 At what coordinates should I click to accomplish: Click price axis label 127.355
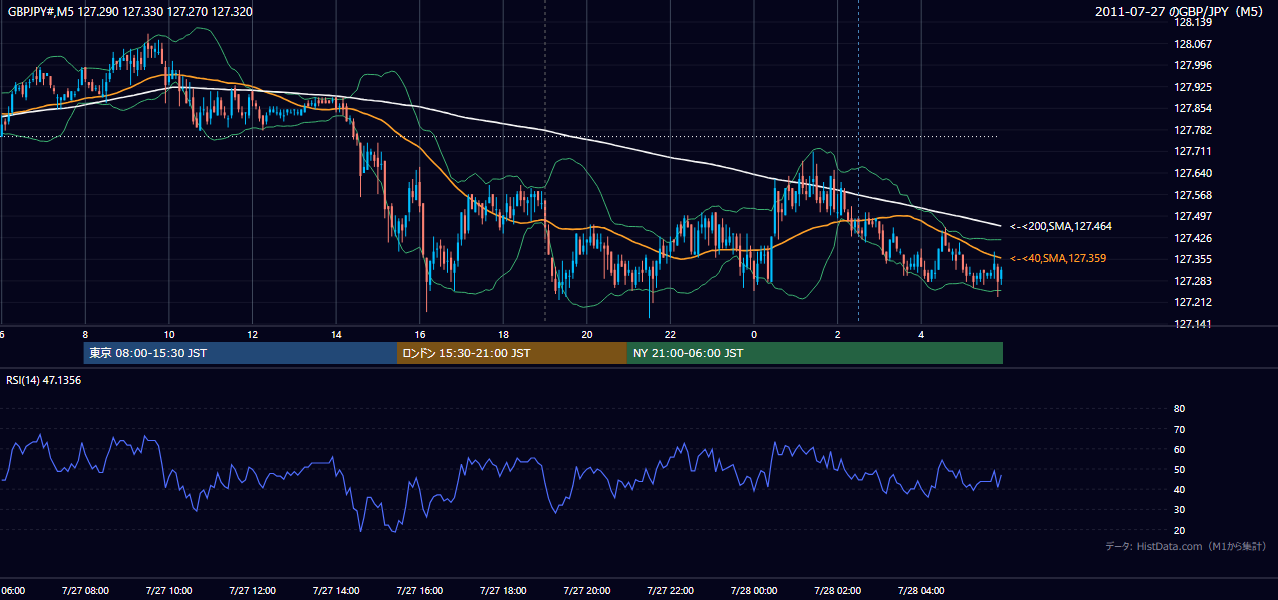point(1192,259)
